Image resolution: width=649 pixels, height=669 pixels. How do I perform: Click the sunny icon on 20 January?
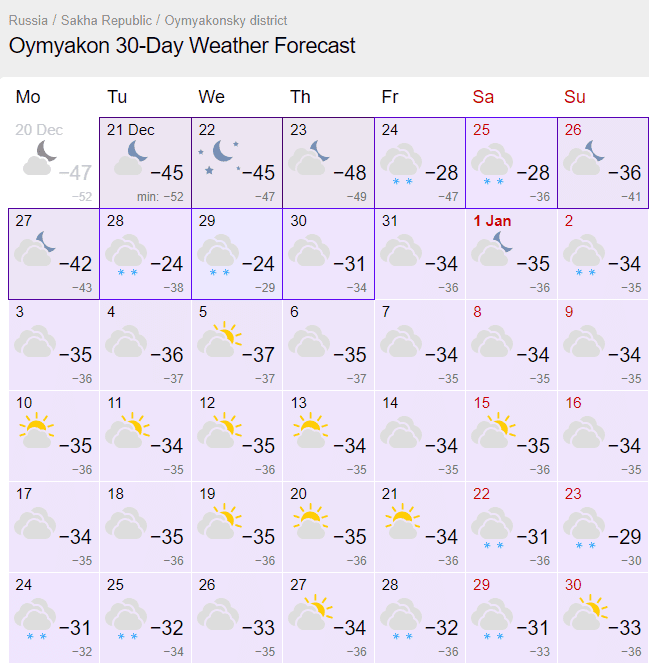tap(310, 521)
